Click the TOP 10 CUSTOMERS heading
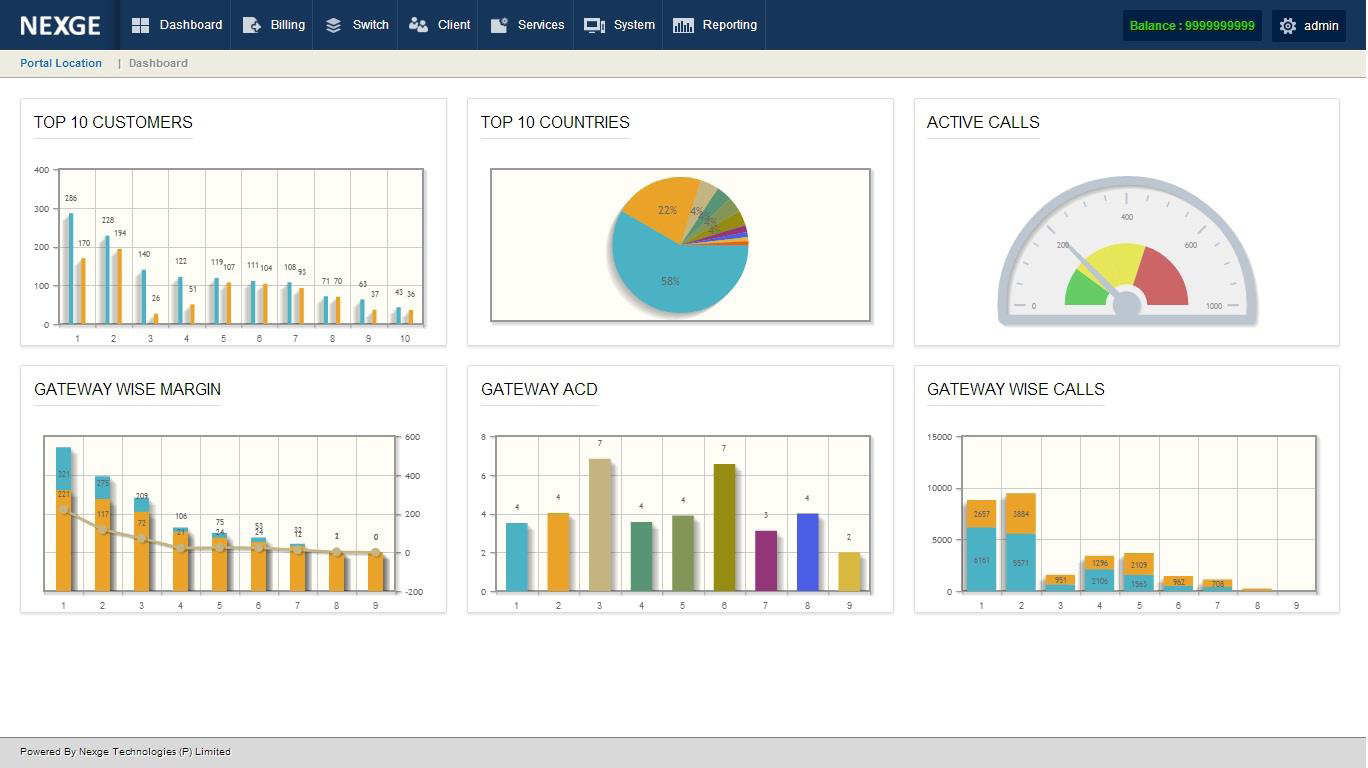 tap(113, 122)
